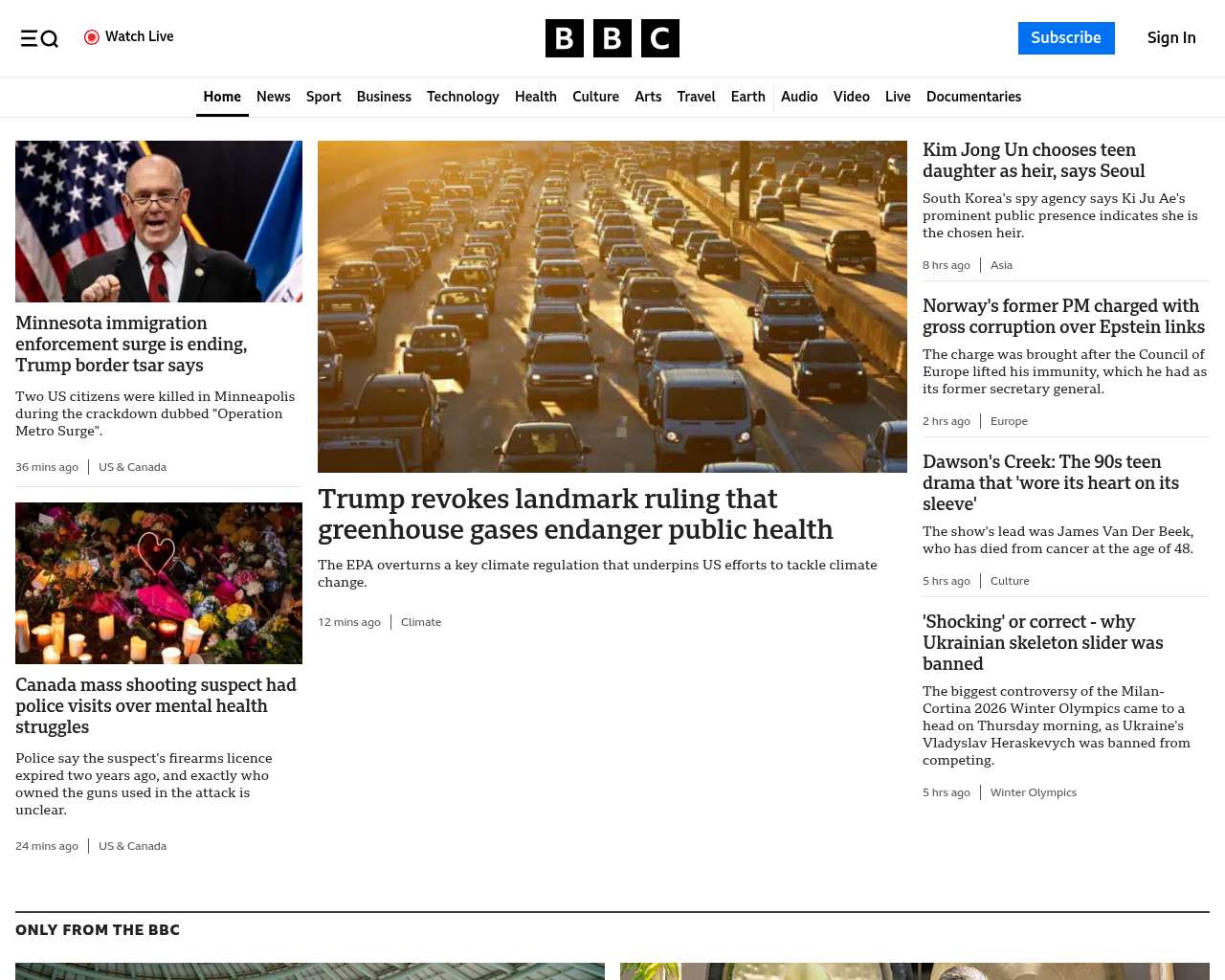Open the Health section
This screenshot has height=980, width=1225.
(536, 97)
